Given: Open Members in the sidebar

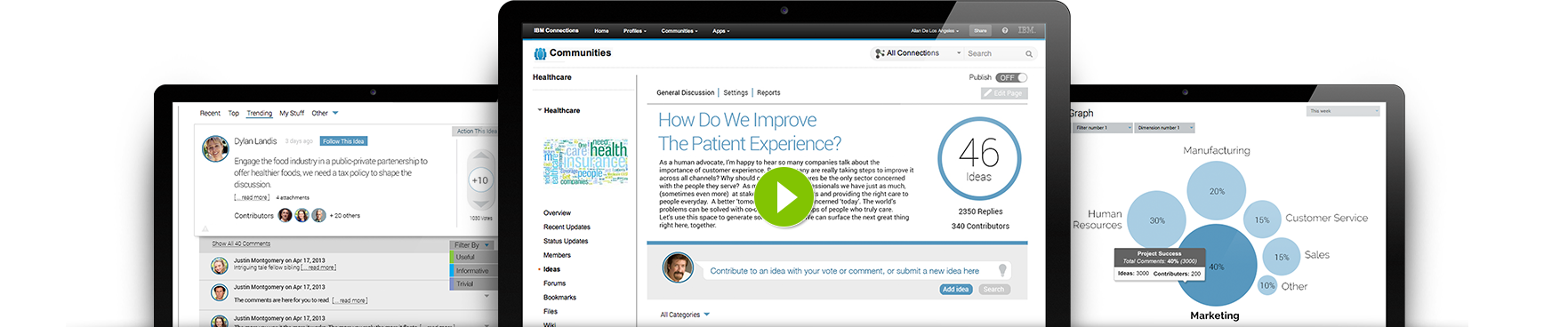Looking at the screenshot, I should click(x=558, y=255).
